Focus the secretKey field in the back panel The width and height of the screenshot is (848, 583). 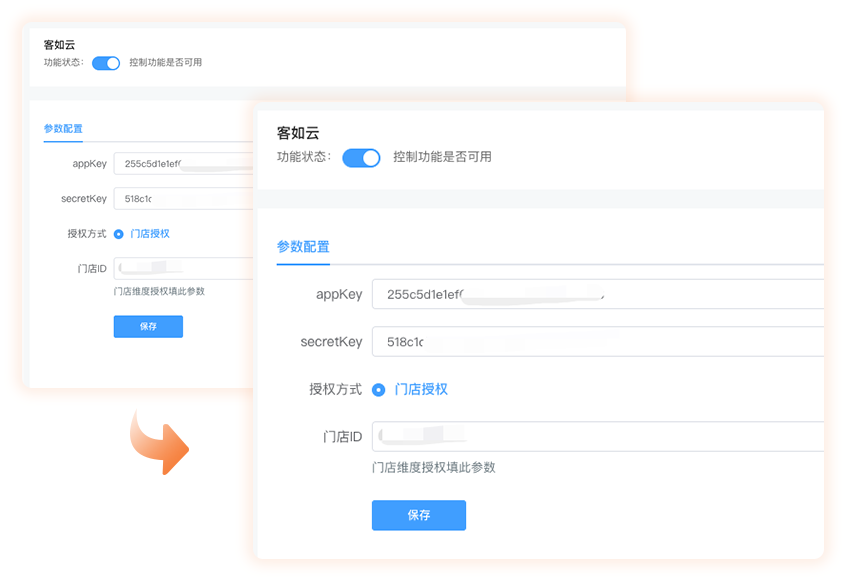click(x=183, y=198)
